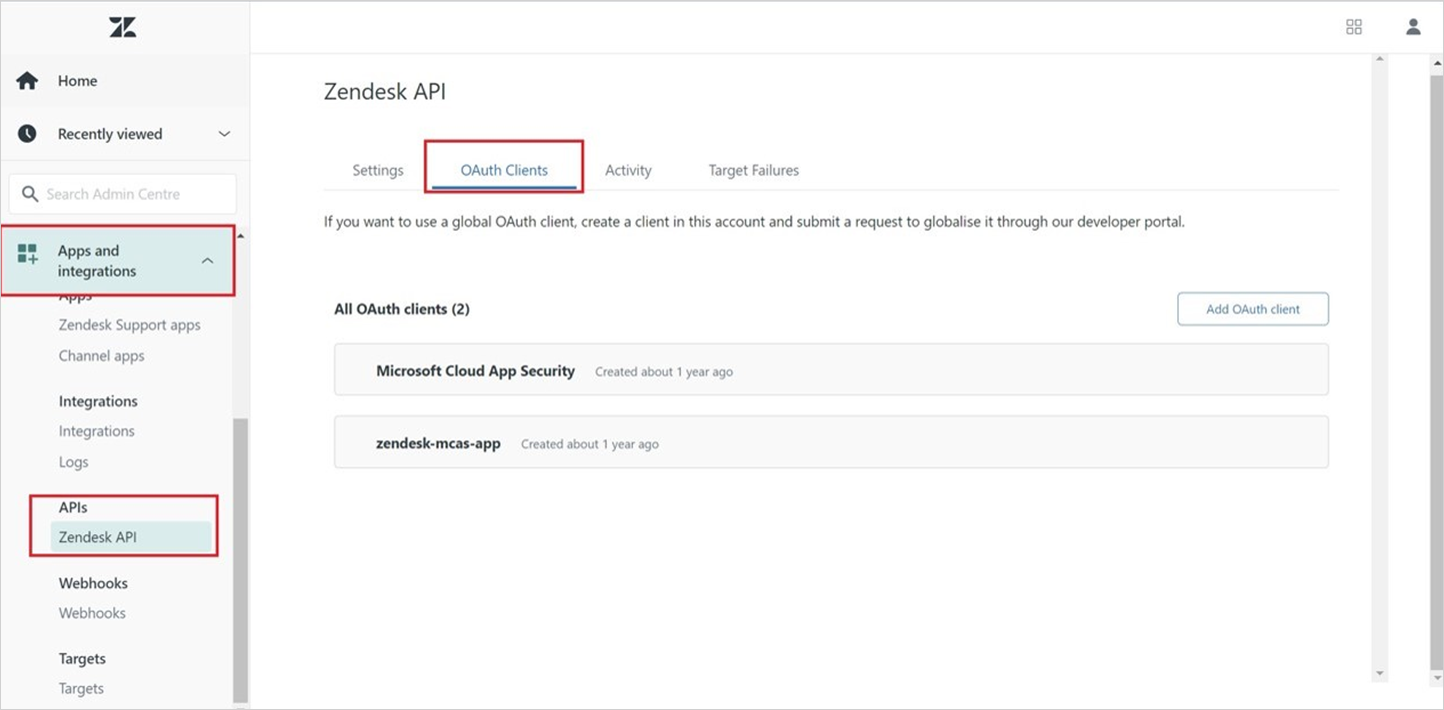The width and height of the screenshot is (1444, 710).
Task: Open the product switcher grid icon
Action: point(1354,27)
